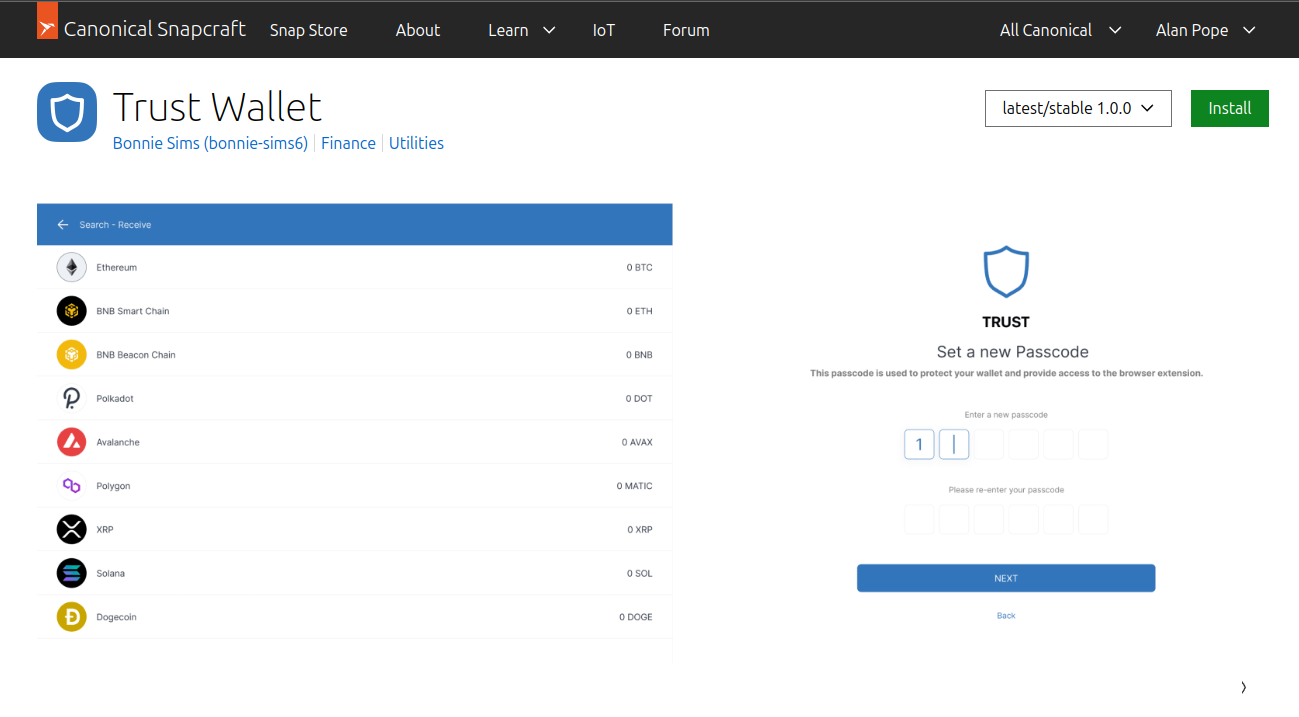This screenshot has width=1299, height=717.
Task: Open the Alan Pope account menu
Action: tap(1205, 30)
